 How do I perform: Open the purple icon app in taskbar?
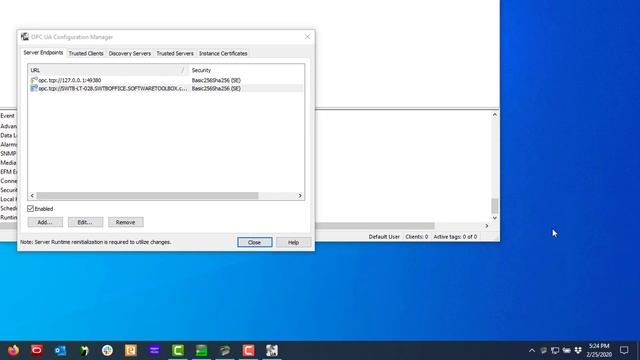tap(154, 350)
